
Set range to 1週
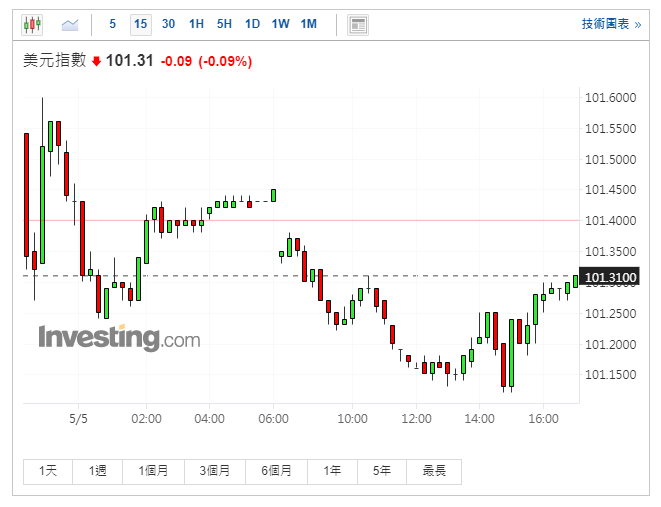tap(97, 471)
